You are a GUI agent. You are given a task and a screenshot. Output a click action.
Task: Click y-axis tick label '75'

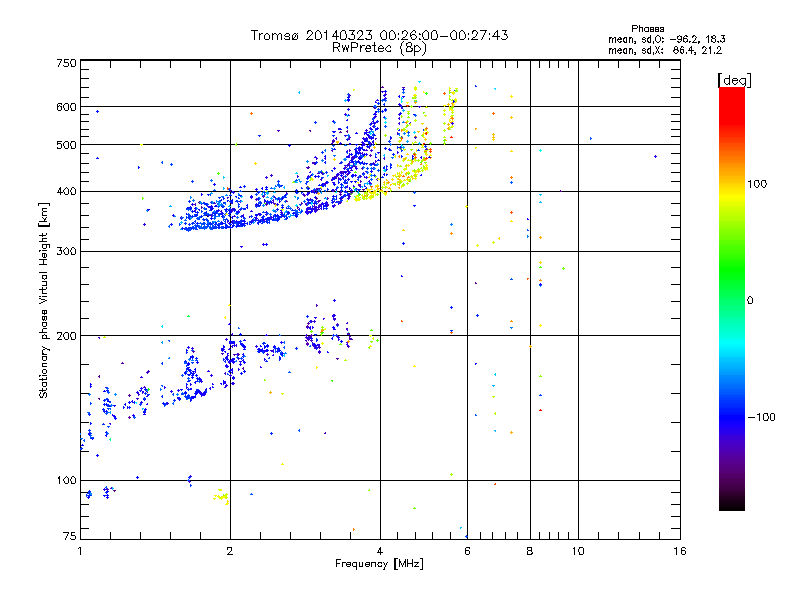click(70, 536)
